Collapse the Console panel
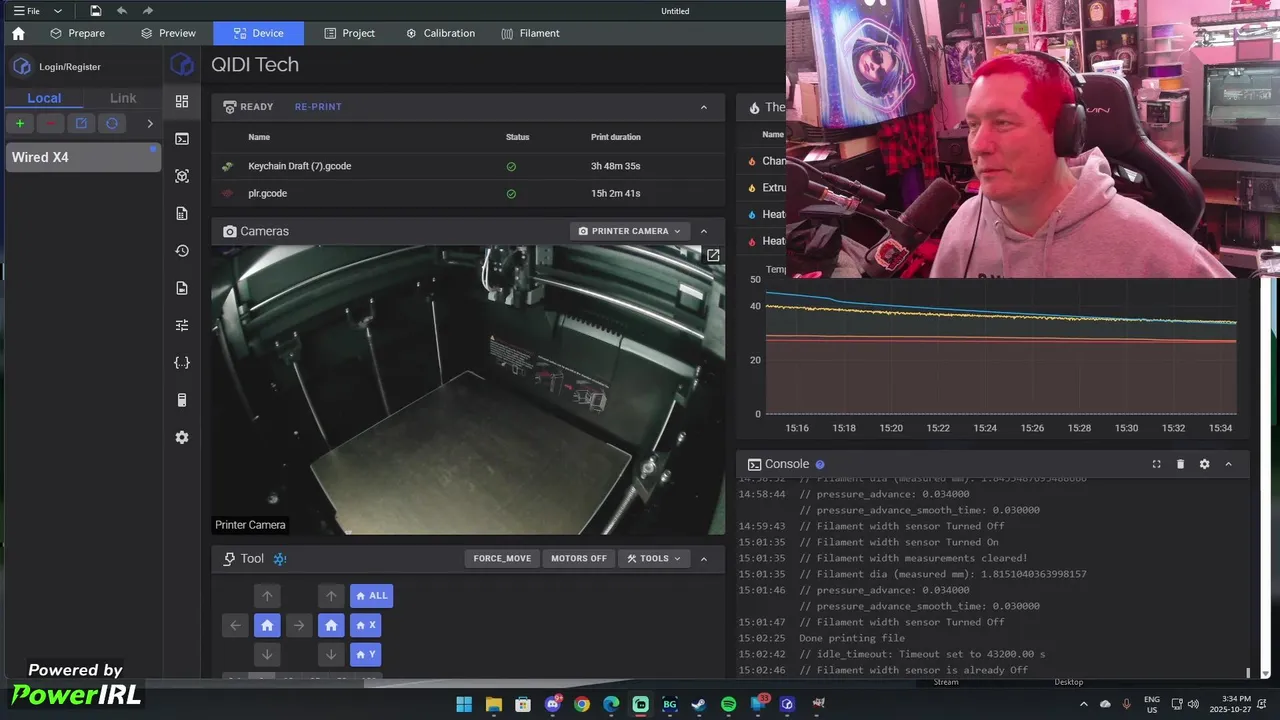Viewport: 1280px width, 720px height. 1229,464
